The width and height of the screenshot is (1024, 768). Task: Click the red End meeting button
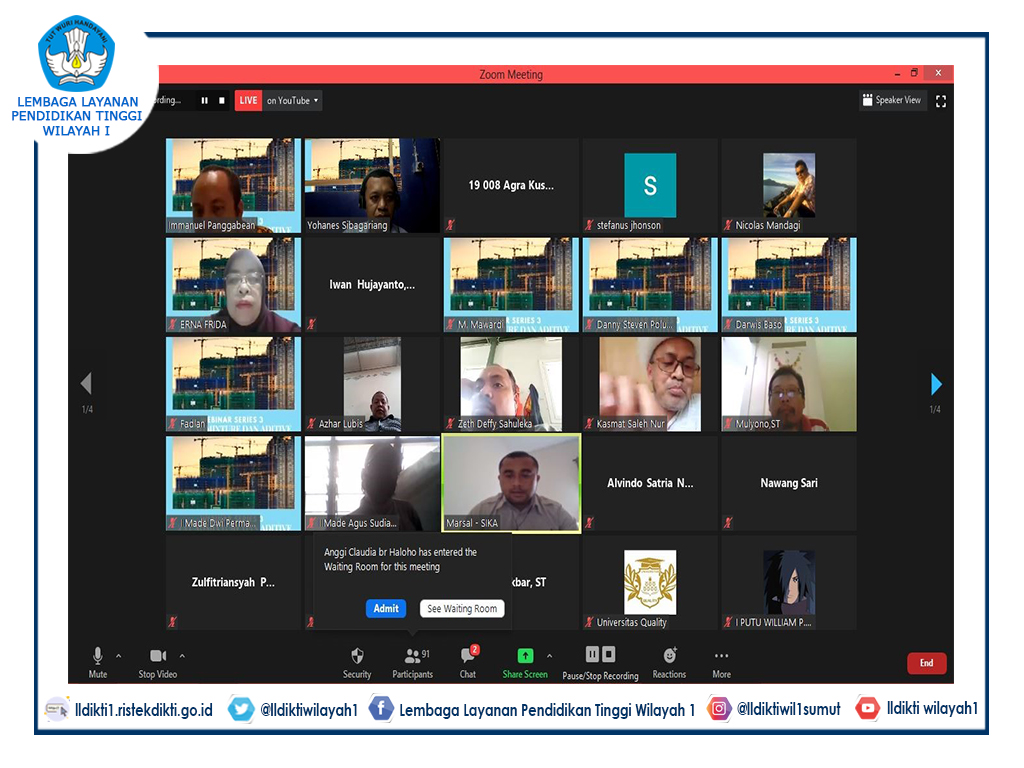click(926, 663)
